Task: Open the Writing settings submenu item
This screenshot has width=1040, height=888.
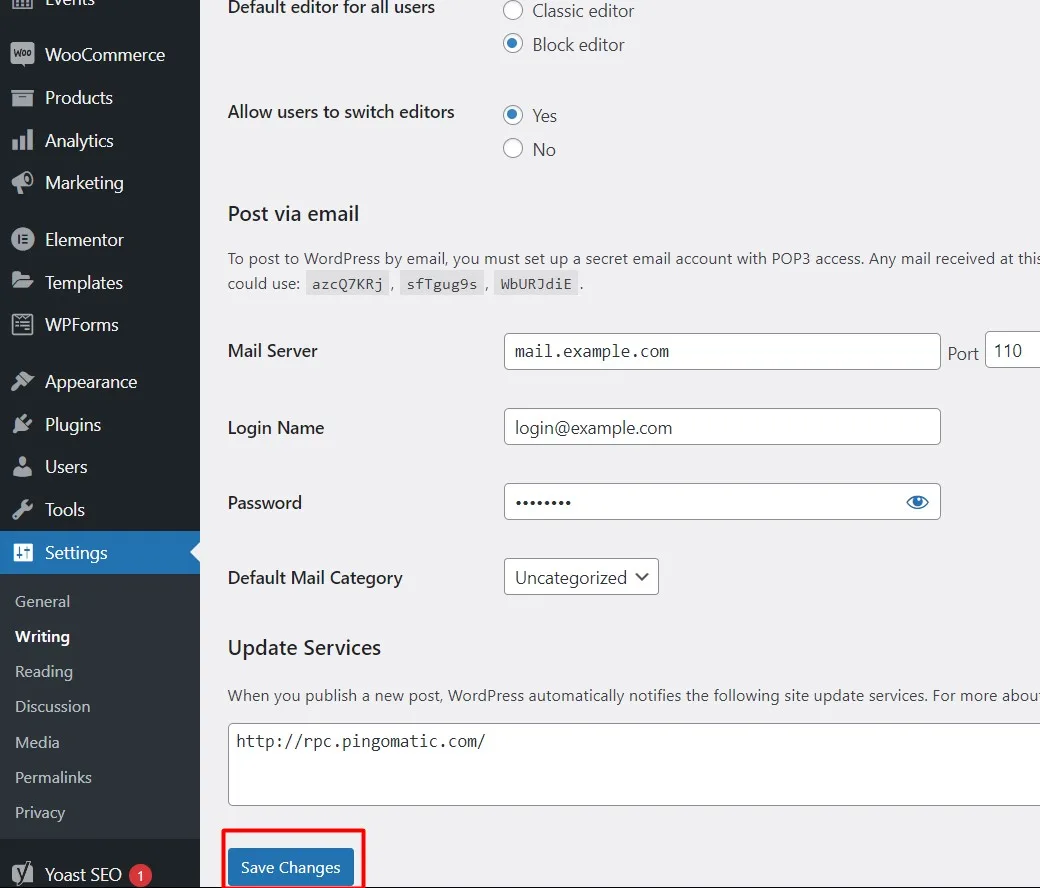Action: click(x=42, y=637)
